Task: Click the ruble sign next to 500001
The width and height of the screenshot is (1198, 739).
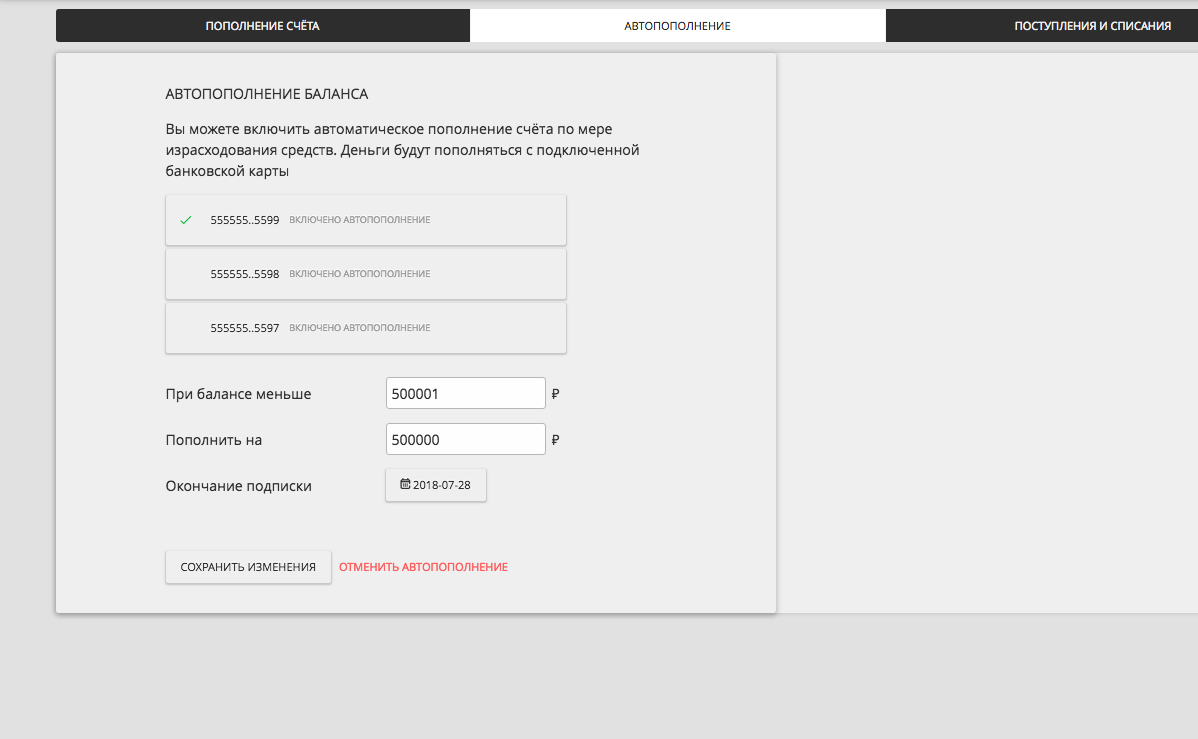Action: [555, 394]
